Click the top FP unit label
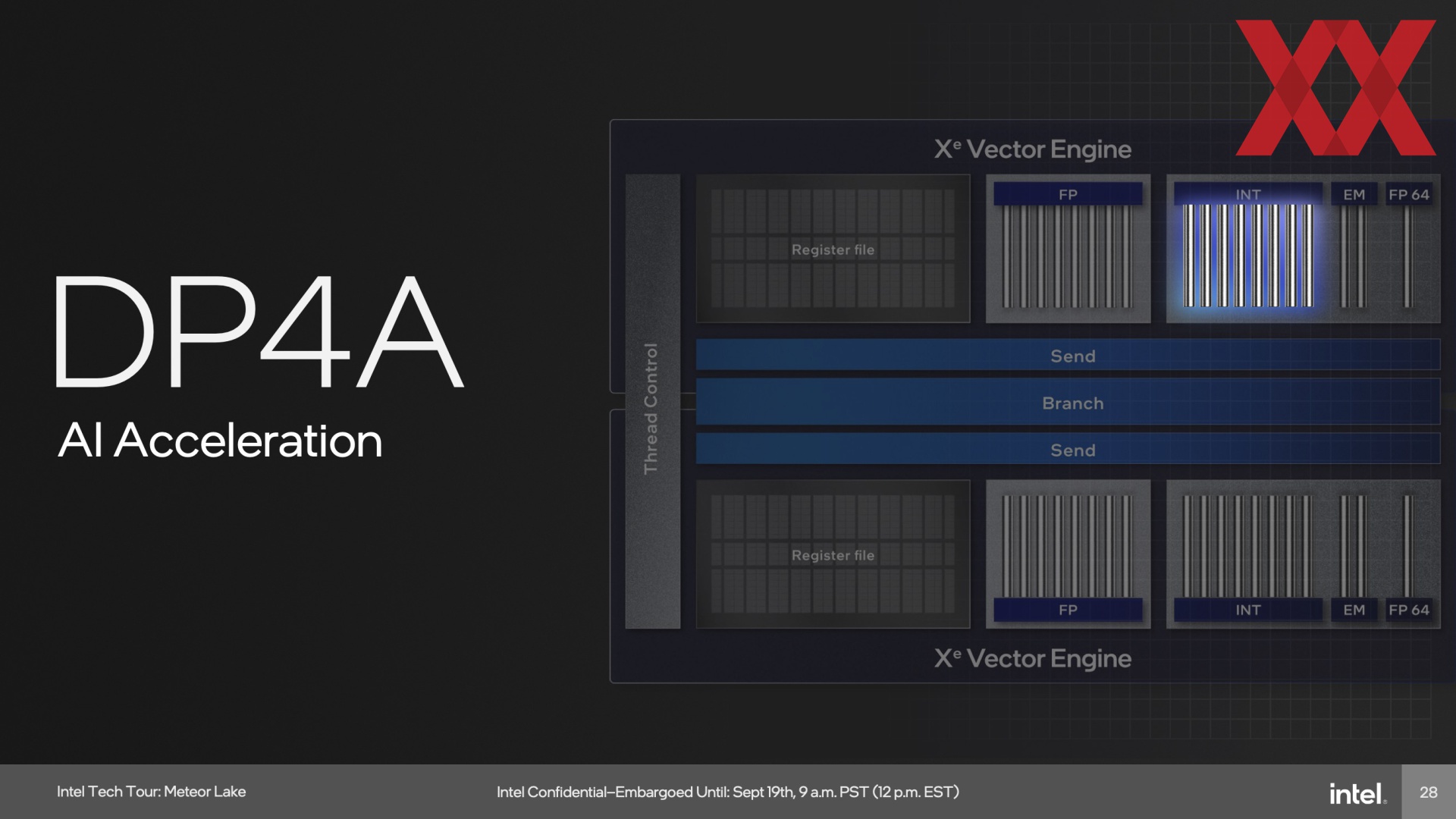Screen dimensions: 1456x819 coord(1068,194)
